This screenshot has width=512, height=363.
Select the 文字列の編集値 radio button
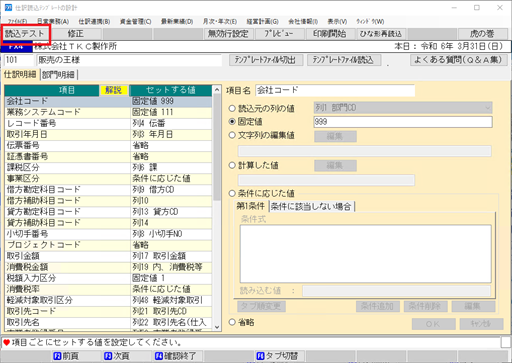(x=232, y=135)
